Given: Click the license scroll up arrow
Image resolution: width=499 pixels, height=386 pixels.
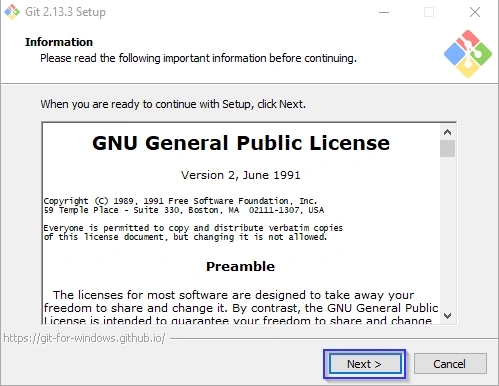Looking at the screenshot, I should (447, 132).
